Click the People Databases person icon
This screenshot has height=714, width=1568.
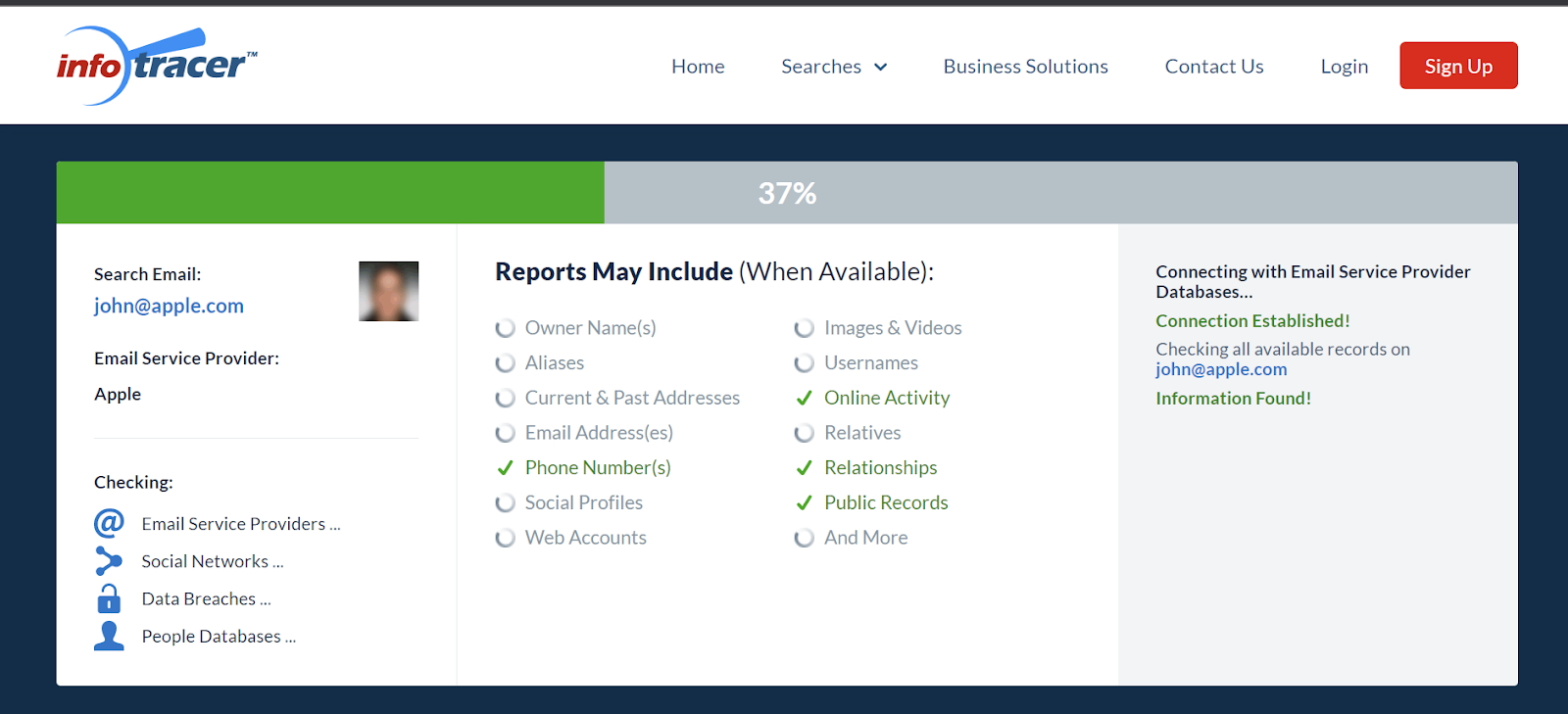(x=109, y=636)
